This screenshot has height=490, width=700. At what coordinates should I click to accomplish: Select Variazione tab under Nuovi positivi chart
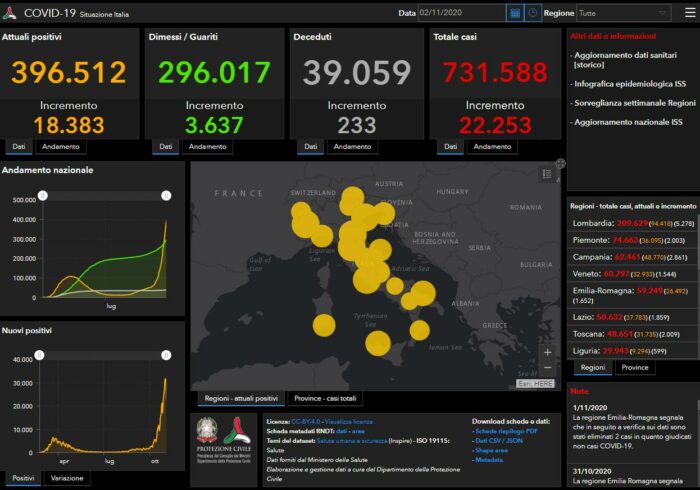(x=67, y=479)
